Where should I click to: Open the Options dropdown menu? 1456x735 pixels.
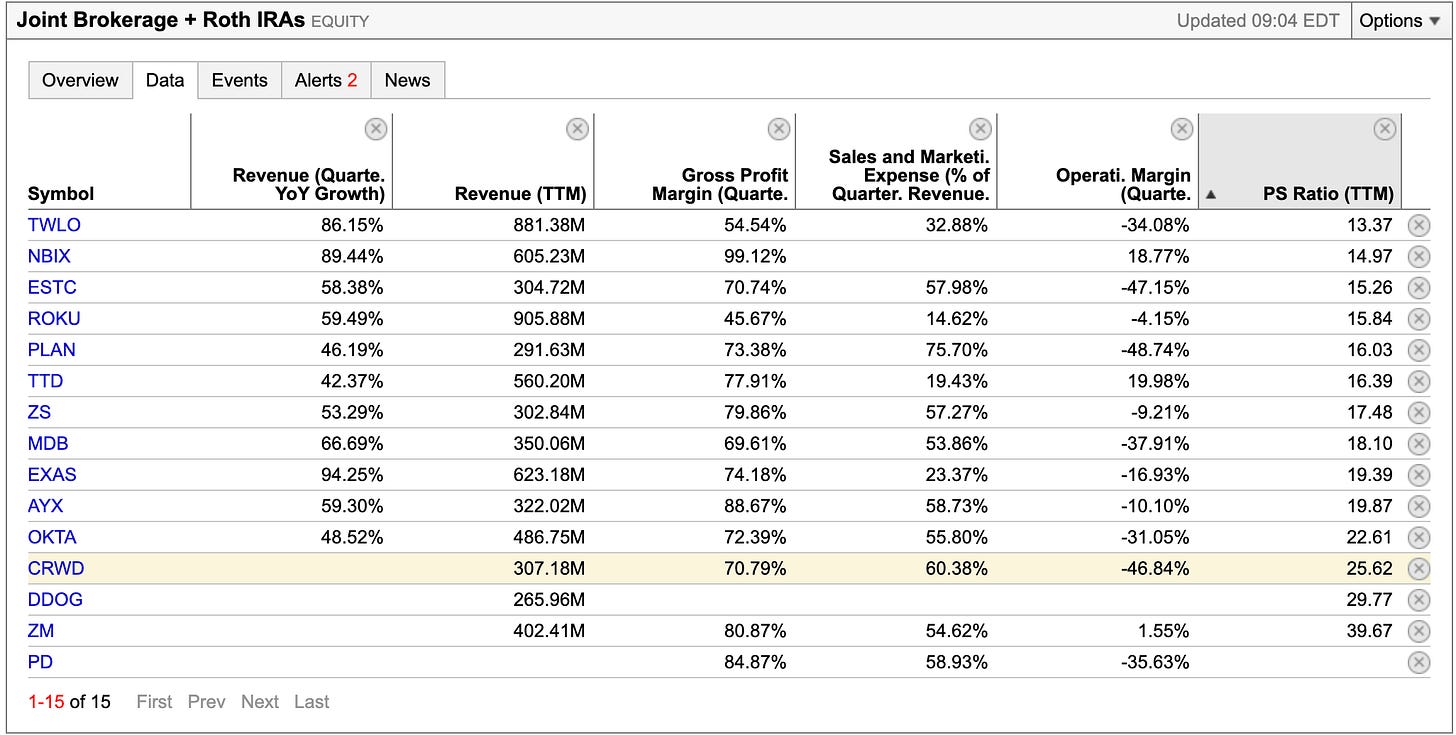(x=1399, y=21)
